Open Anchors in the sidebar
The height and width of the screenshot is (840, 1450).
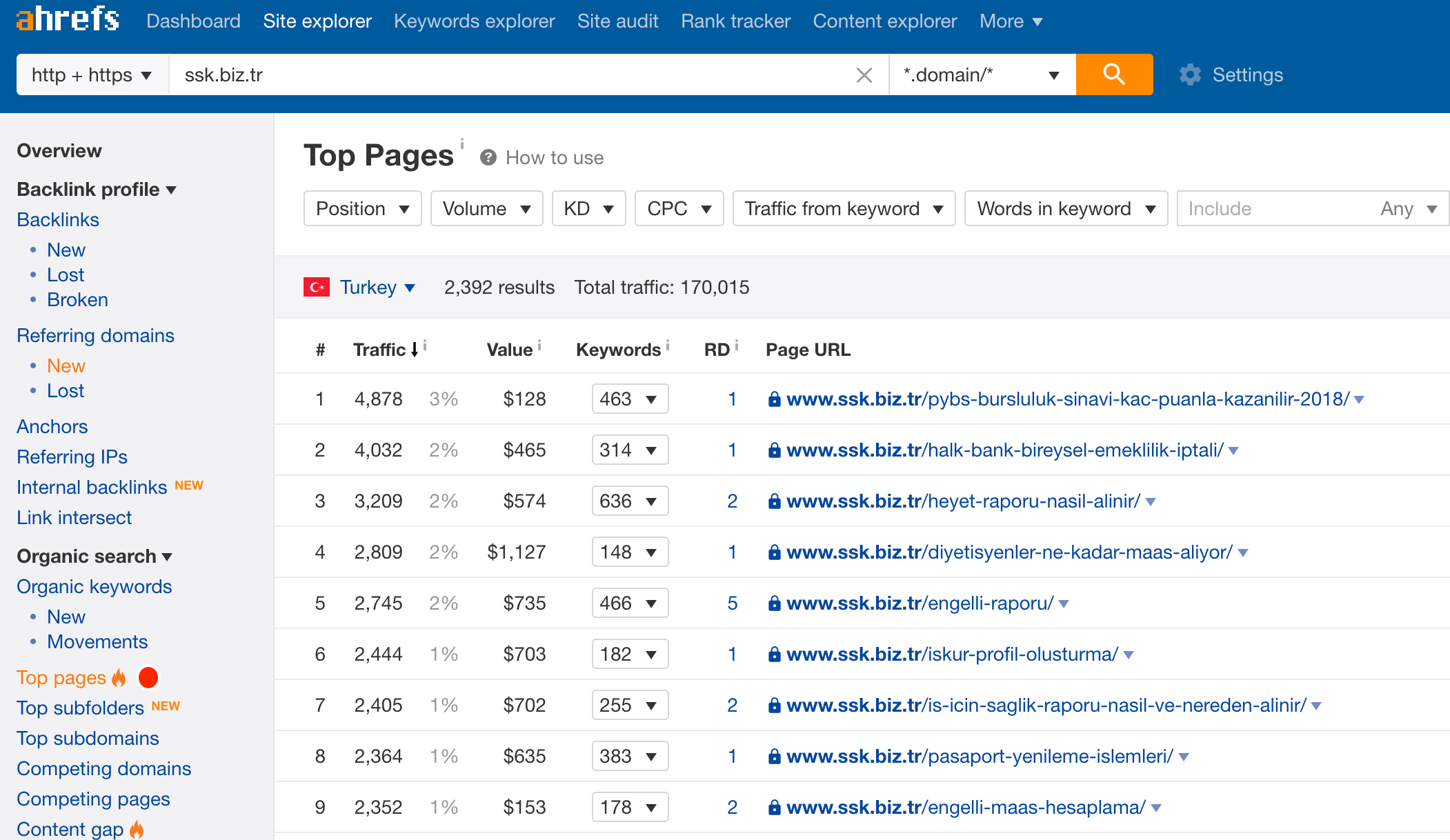tap(52, 426)
